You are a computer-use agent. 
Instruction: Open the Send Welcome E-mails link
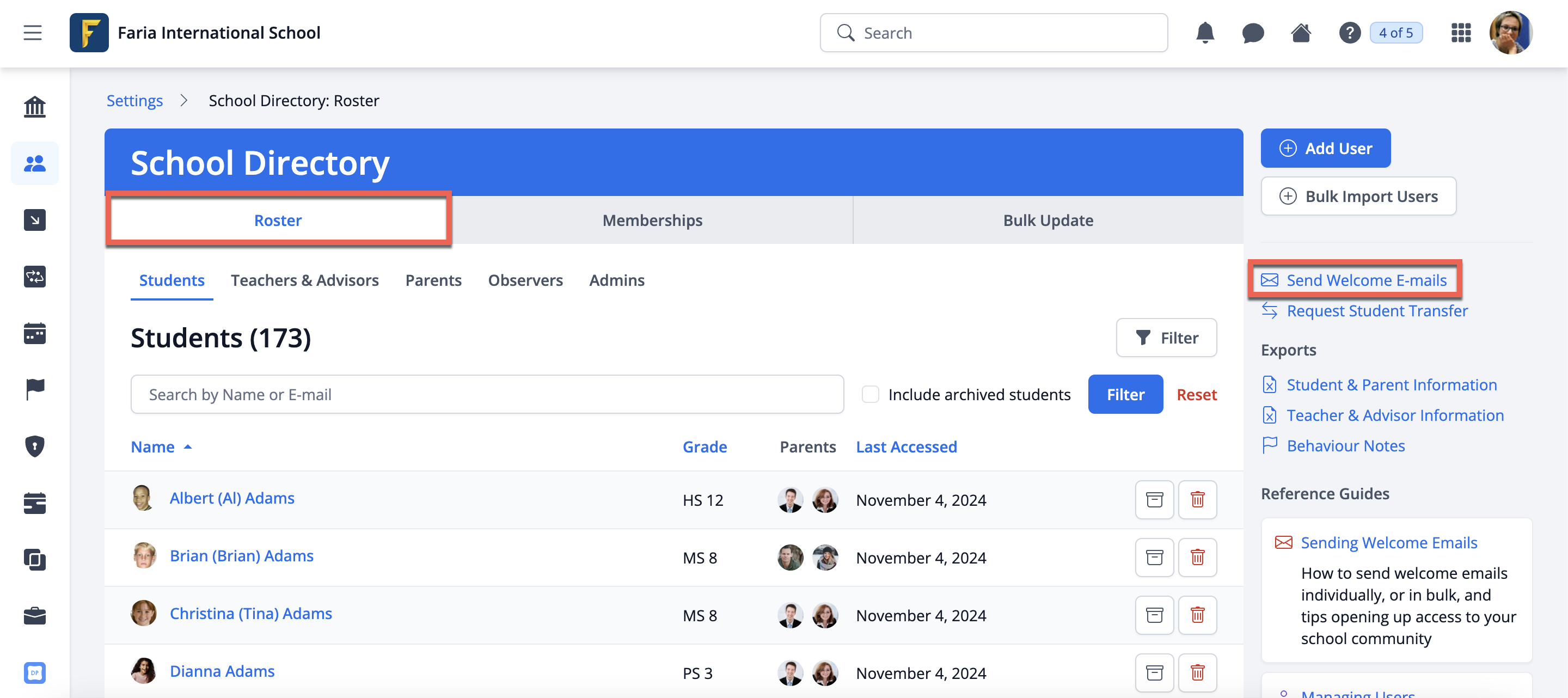(x=1365, y=280)
